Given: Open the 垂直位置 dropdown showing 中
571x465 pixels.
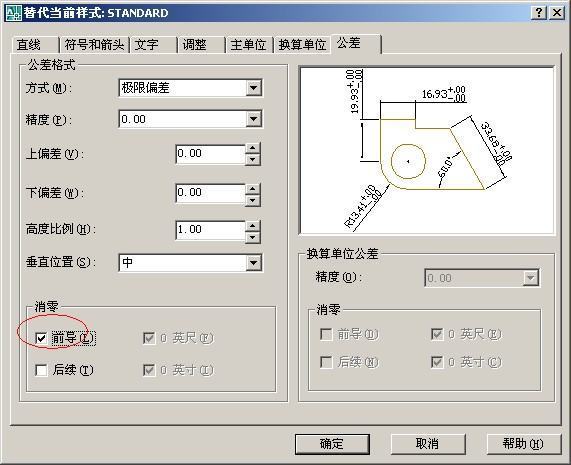Looking at the screenshot, I should [190, 263].
